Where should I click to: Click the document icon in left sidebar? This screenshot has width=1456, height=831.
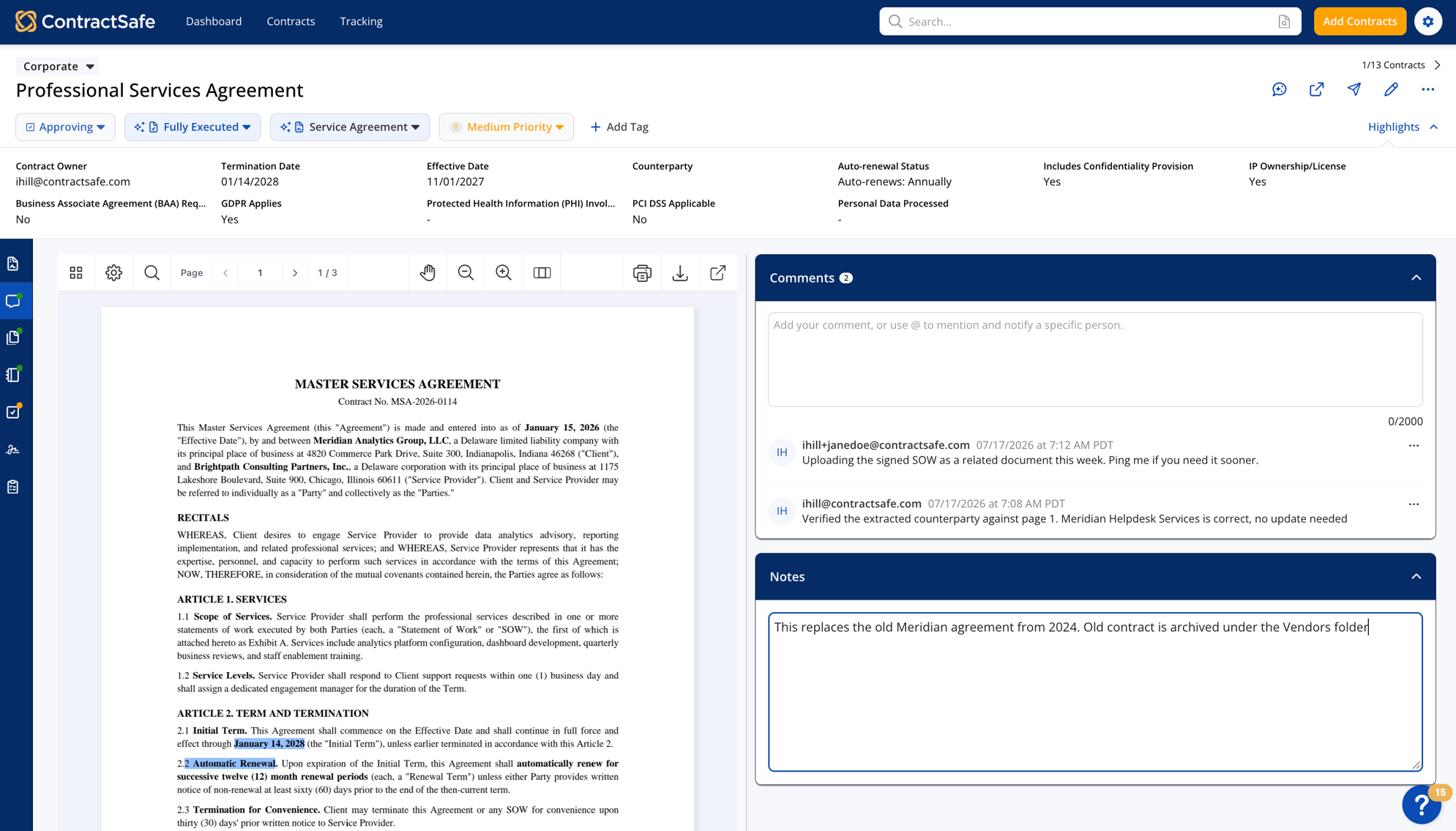point(13,264)
